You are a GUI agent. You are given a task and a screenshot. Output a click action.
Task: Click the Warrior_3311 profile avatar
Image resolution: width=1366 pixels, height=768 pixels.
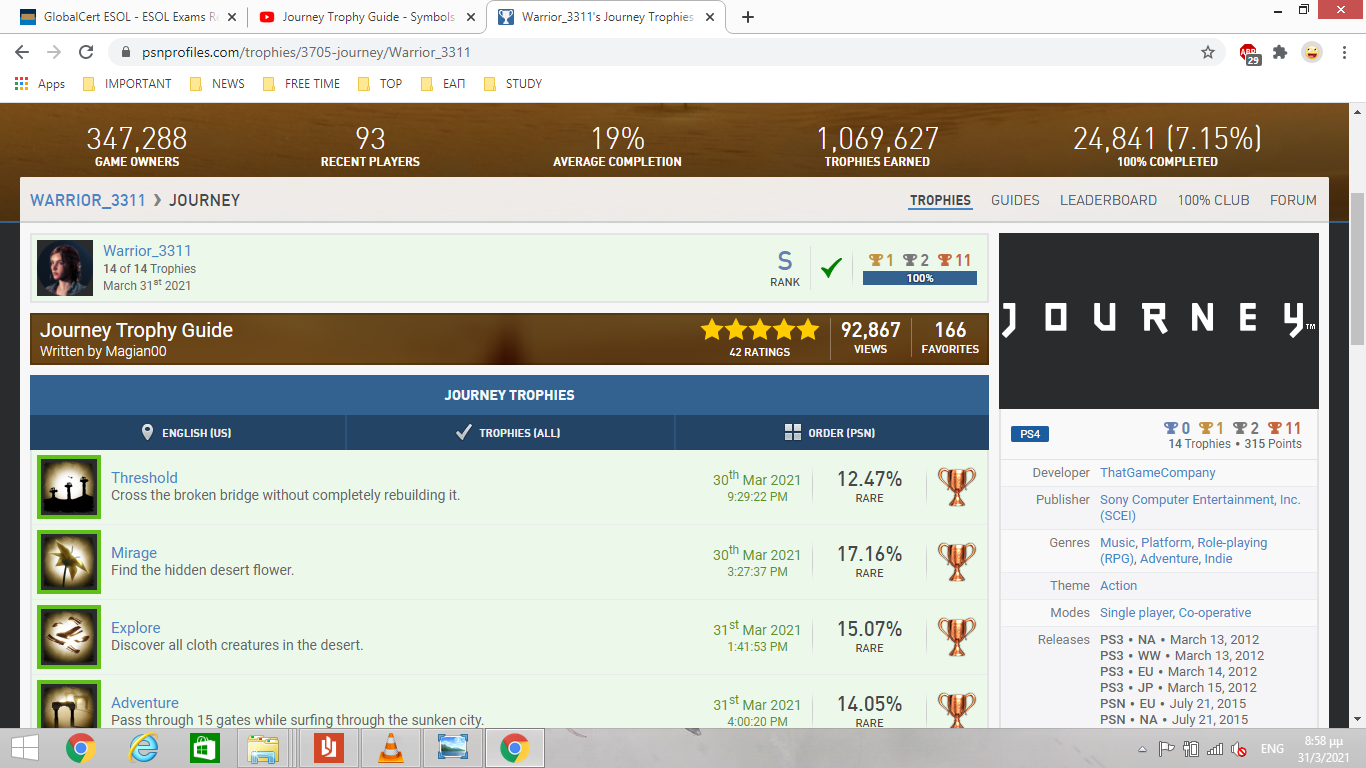pos(65,268)
